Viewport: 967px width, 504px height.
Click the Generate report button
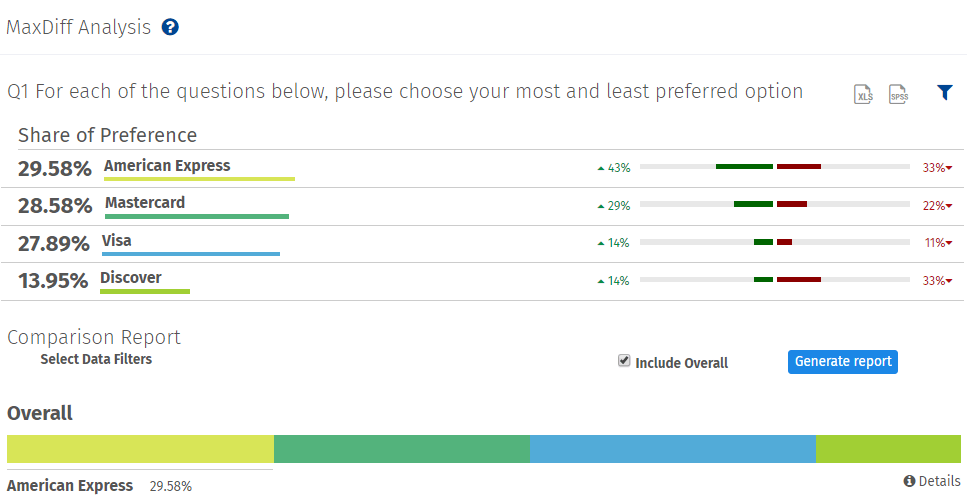(842, 361)
